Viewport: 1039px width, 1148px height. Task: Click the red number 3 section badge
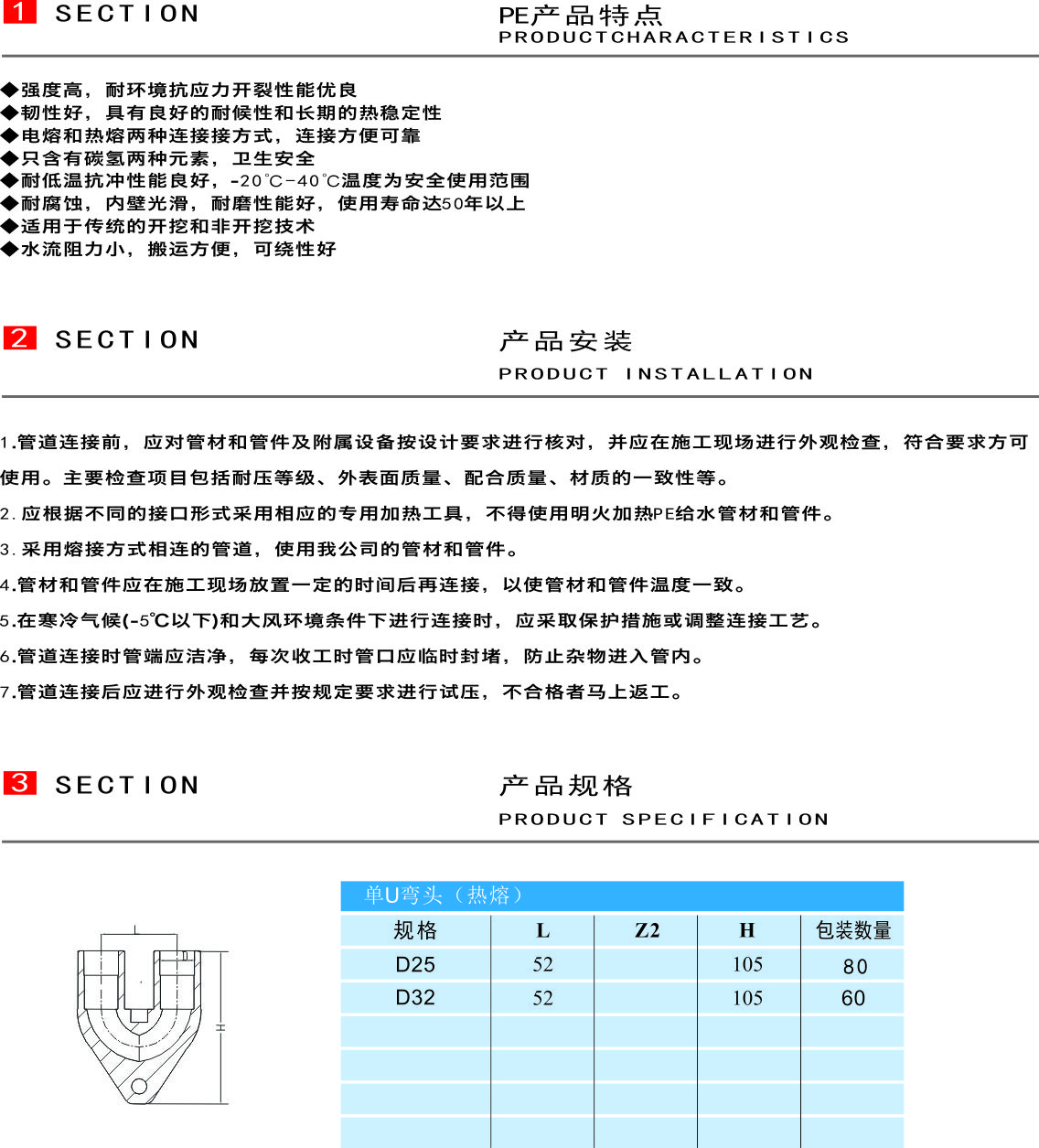coord(19,783)
